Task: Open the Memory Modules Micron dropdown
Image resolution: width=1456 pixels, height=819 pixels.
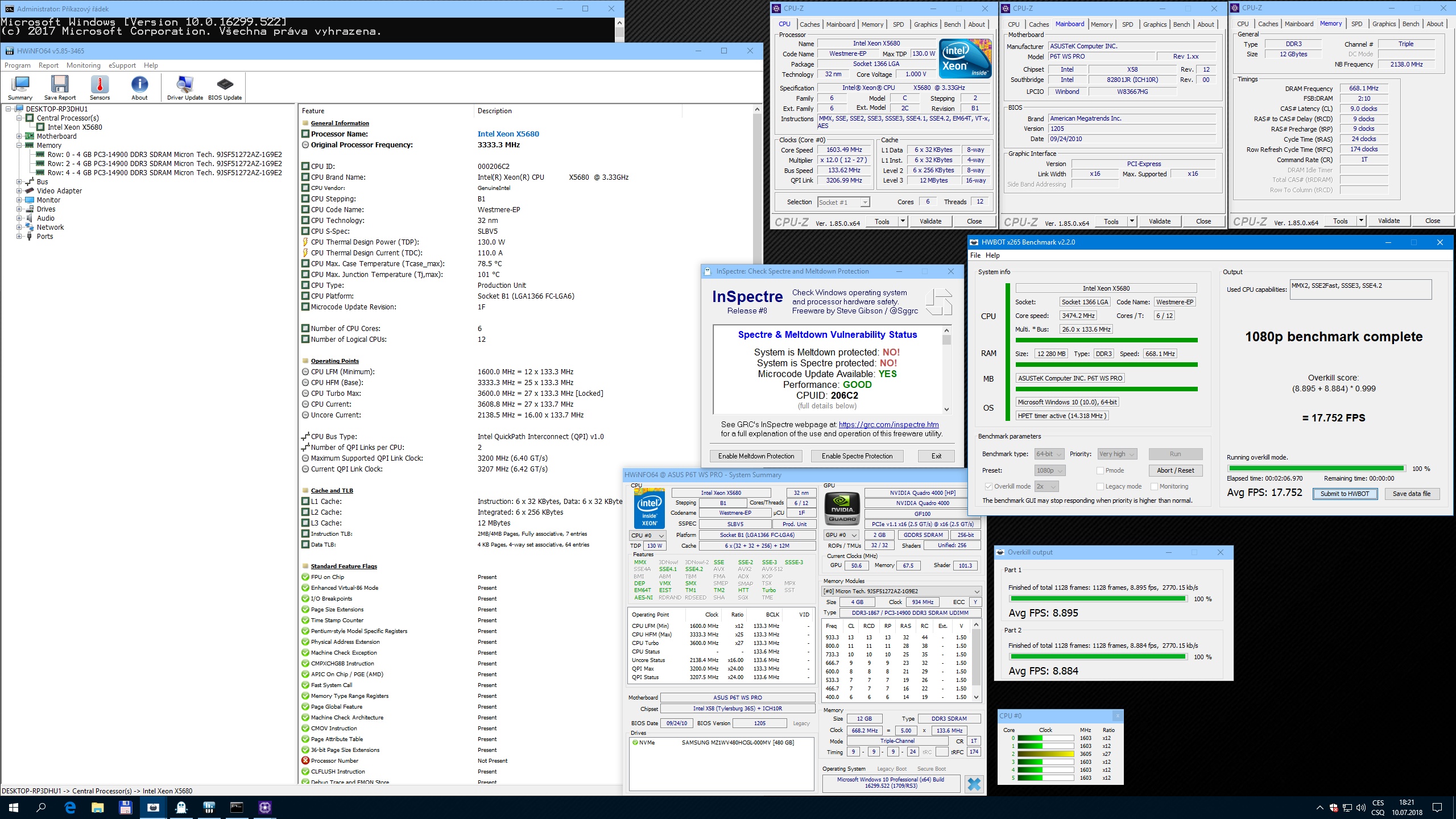Action: coord(902,591)
